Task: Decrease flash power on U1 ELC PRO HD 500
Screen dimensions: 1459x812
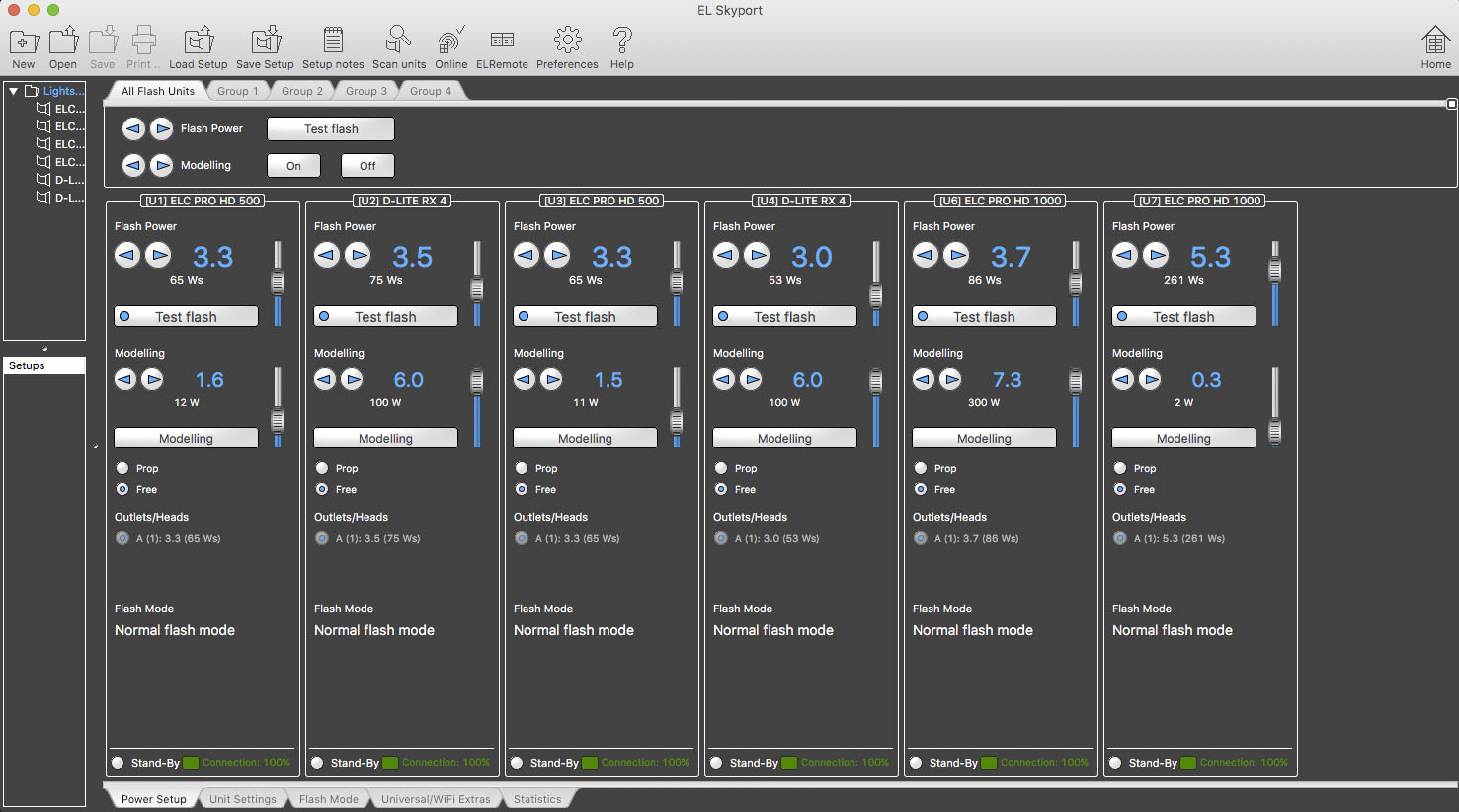Action: (127, 256)
